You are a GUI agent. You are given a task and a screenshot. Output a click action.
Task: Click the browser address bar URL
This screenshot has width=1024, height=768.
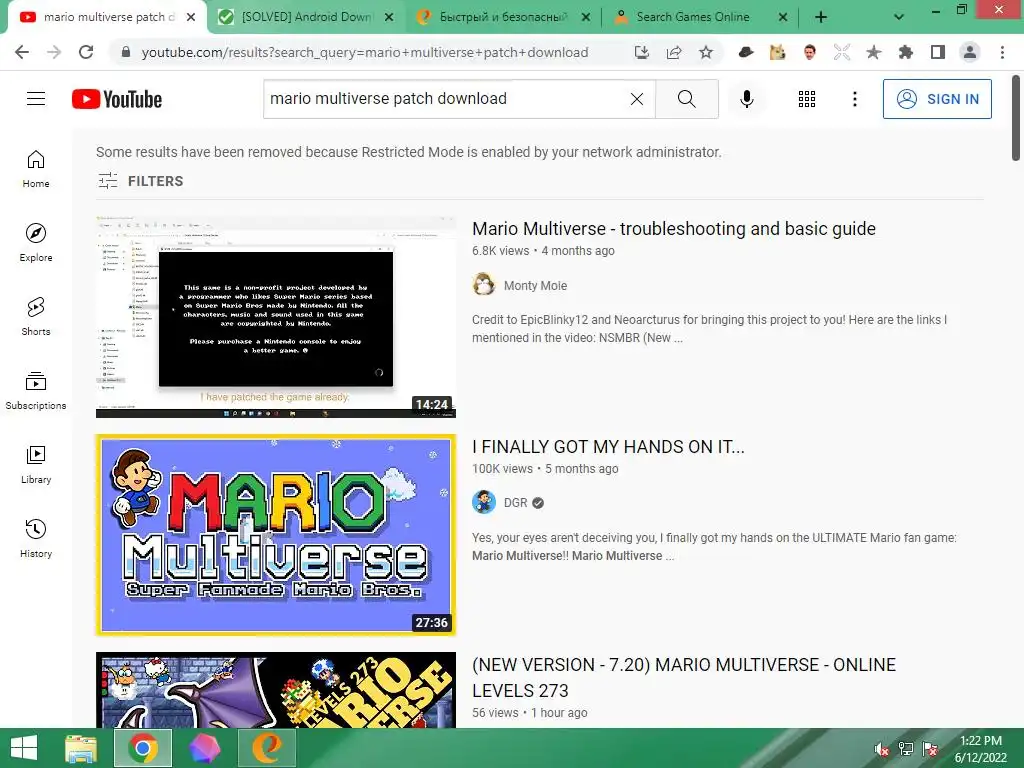click(364, 52)
